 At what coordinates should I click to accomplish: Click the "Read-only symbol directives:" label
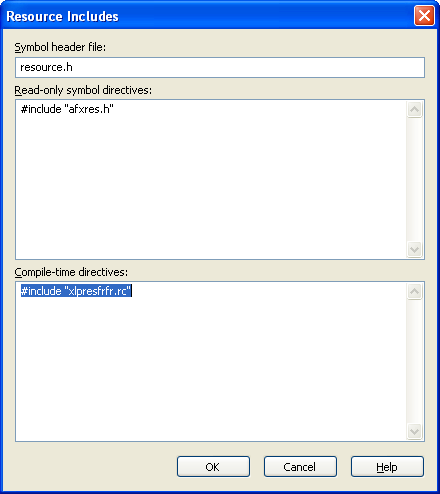pyautogui.click(x=83, y=90)
